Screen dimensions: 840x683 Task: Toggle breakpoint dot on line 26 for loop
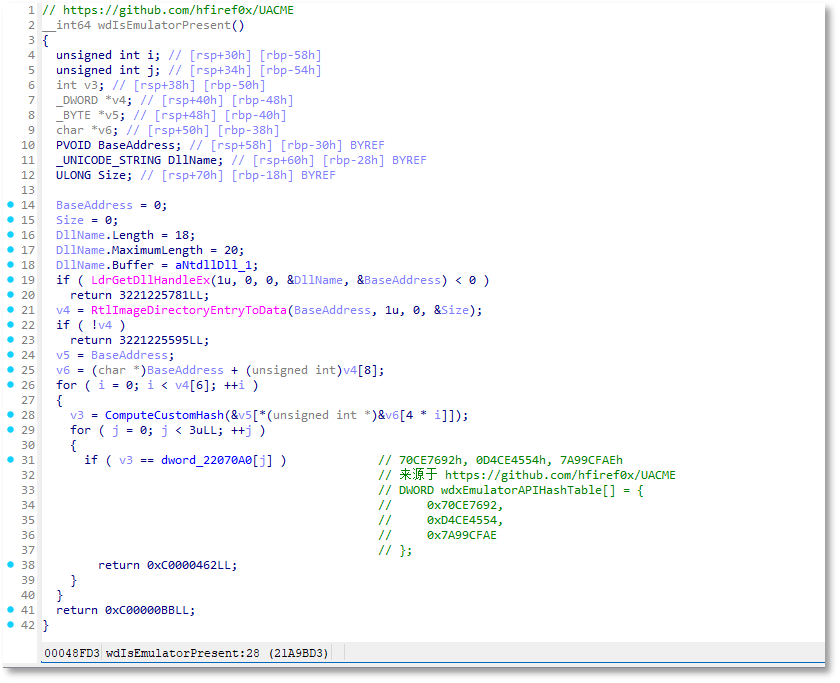(x=11, y=385)
